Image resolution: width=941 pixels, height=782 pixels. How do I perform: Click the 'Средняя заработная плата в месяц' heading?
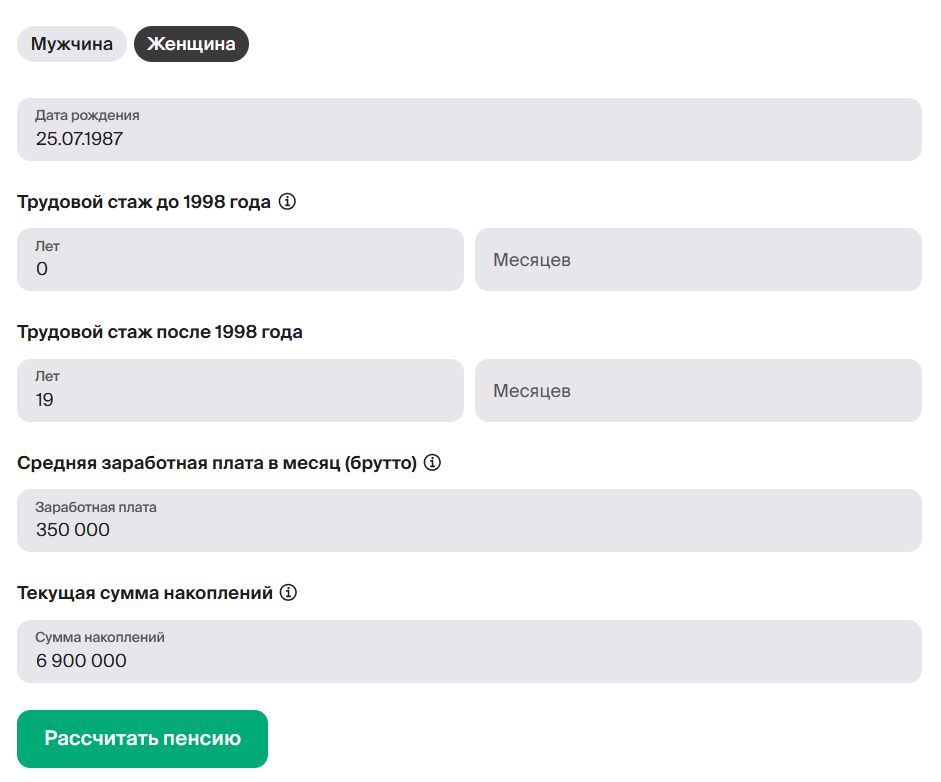[216, 463]
